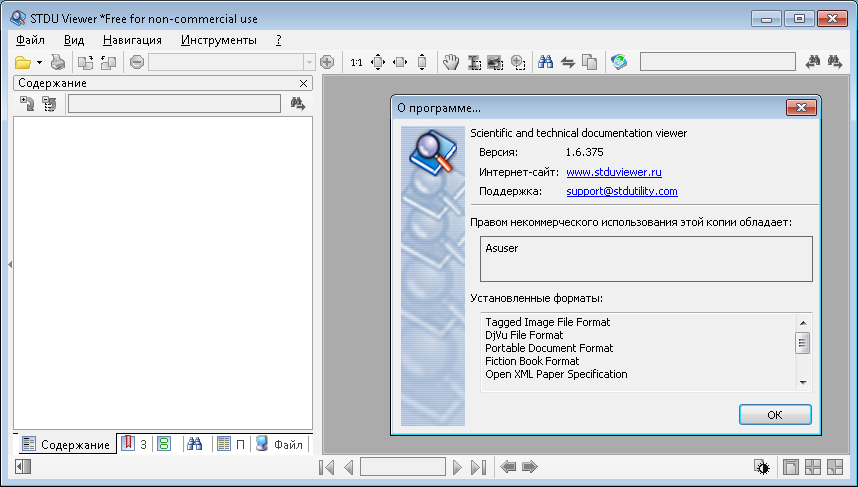
Task: Open the ? help menu
Action: (279, 40)
